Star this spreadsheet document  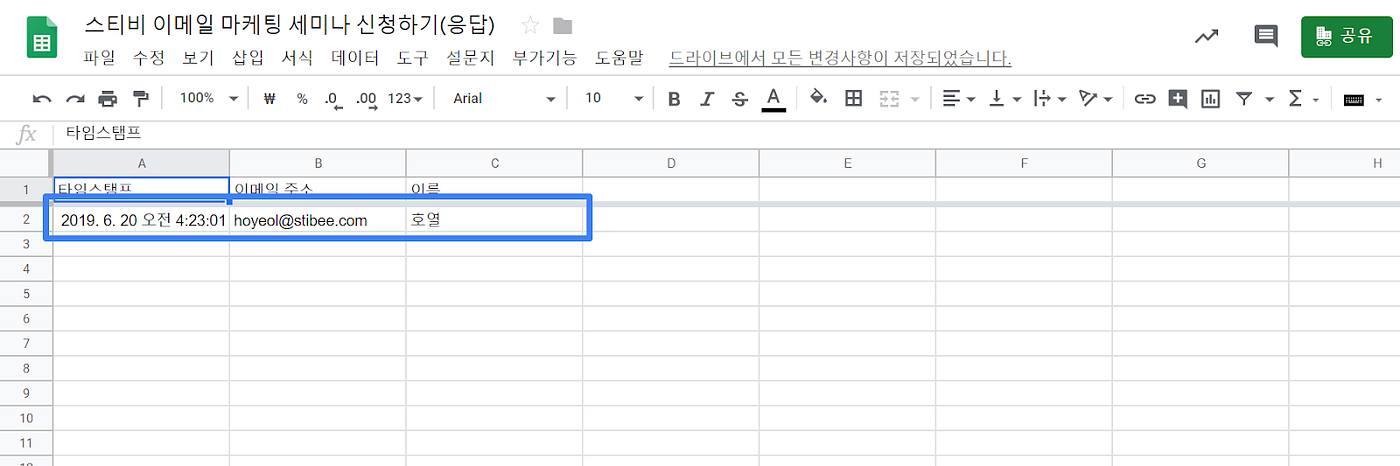[530, 25]
